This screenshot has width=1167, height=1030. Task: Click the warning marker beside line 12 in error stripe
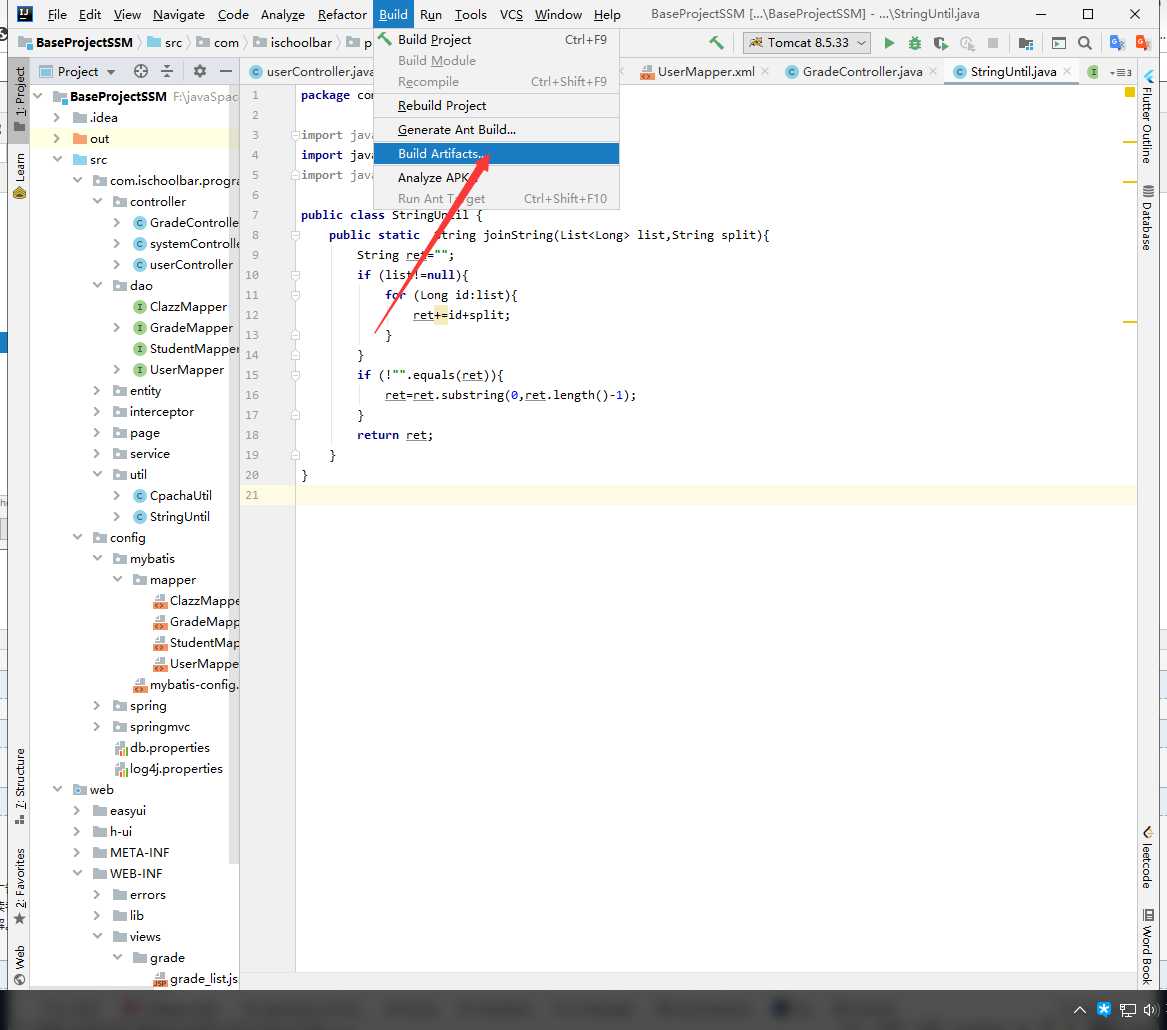(1129, 322)
